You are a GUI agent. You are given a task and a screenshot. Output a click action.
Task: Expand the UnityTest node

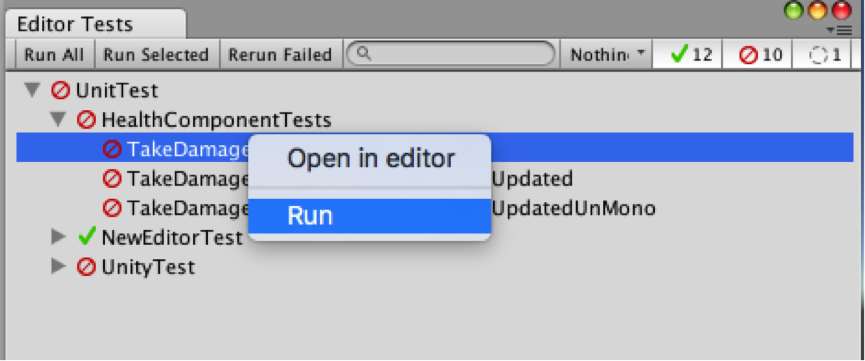click(58, 267)
